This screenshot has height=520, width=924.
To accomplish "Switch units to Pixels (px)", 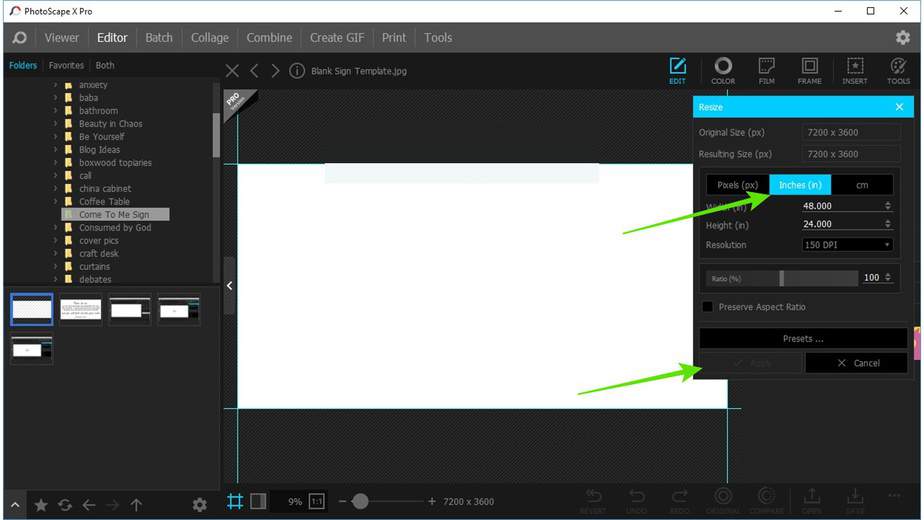I will (738, 185).
